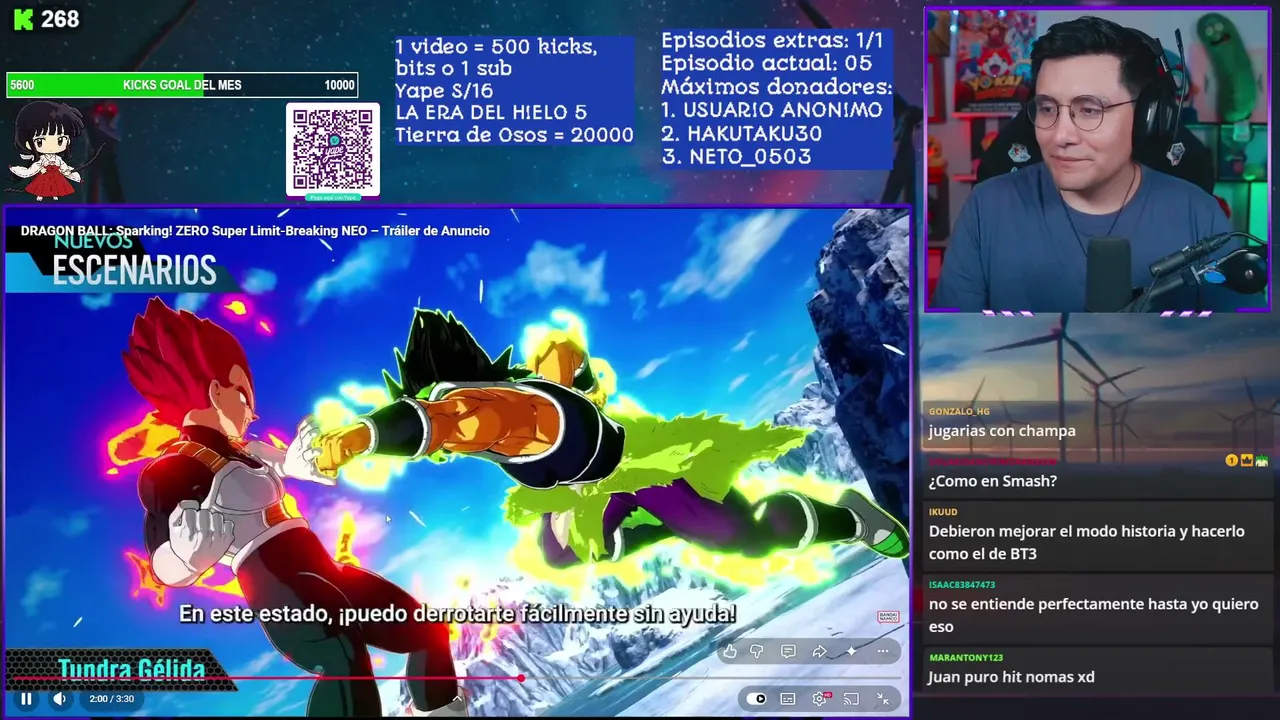Viewport: 1280px width, 720px height.
Task: Click the chat badges beside "¿Como en Smash?"
Action: 1247,461
